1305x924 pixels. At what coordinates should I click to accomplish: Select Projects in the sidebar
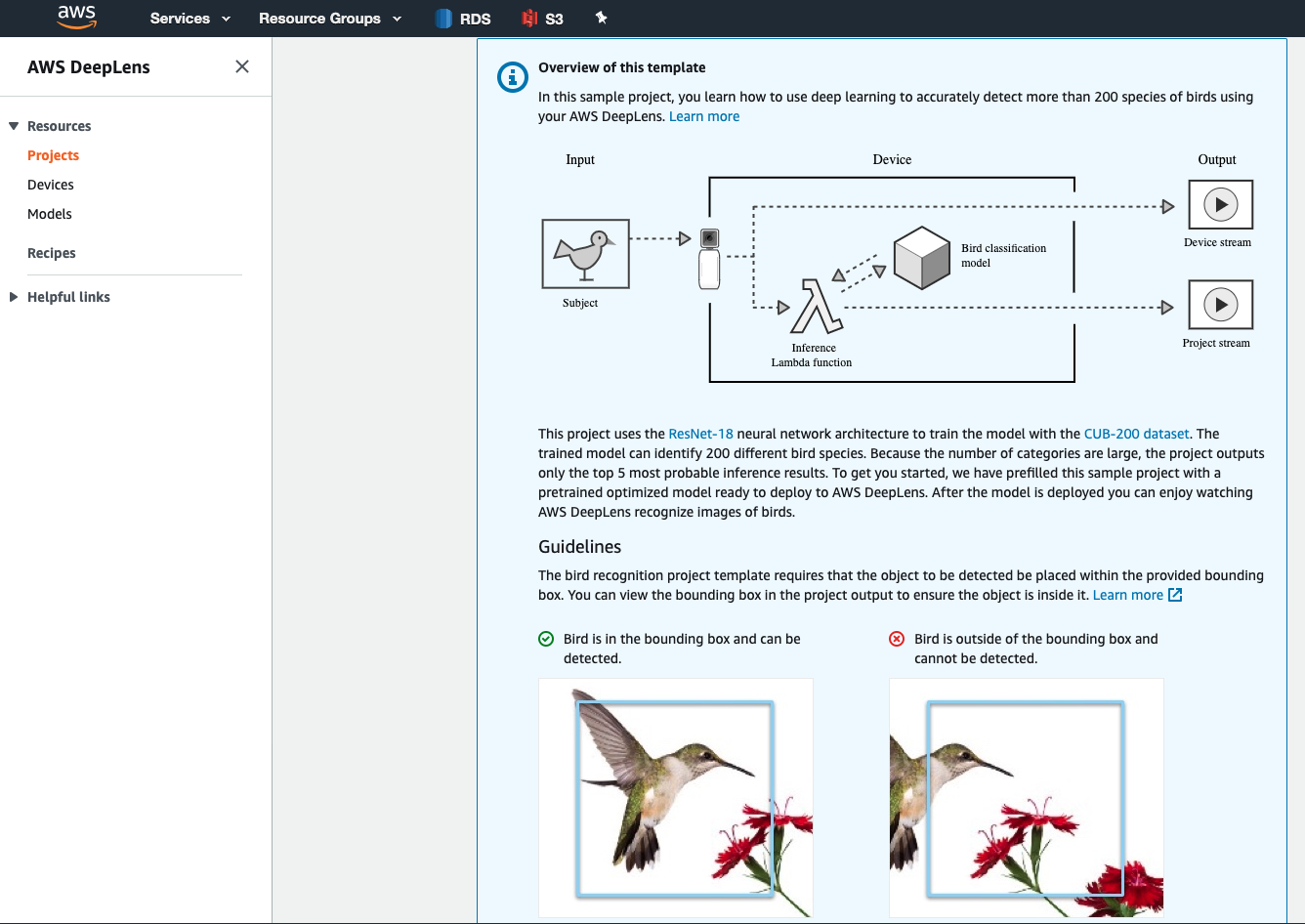coord(53,155)
